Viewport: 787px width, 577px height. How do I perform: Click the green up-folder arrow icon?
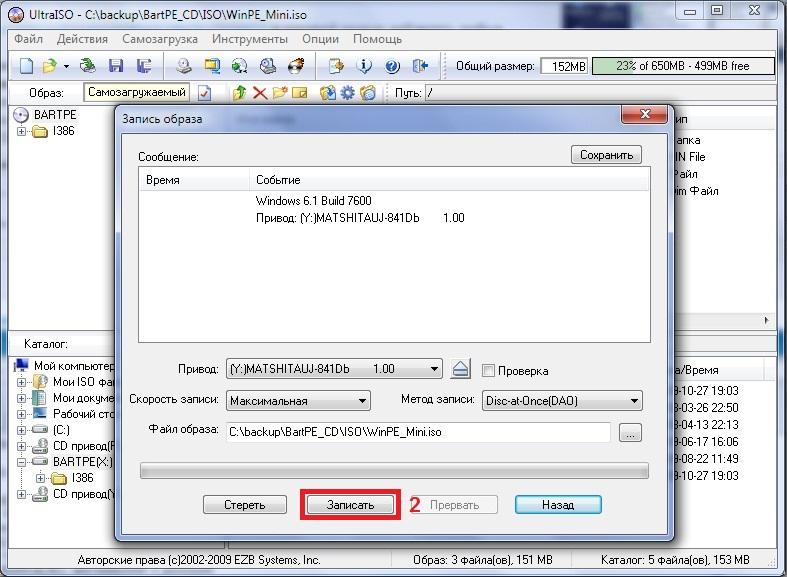[x=239, y=93]
